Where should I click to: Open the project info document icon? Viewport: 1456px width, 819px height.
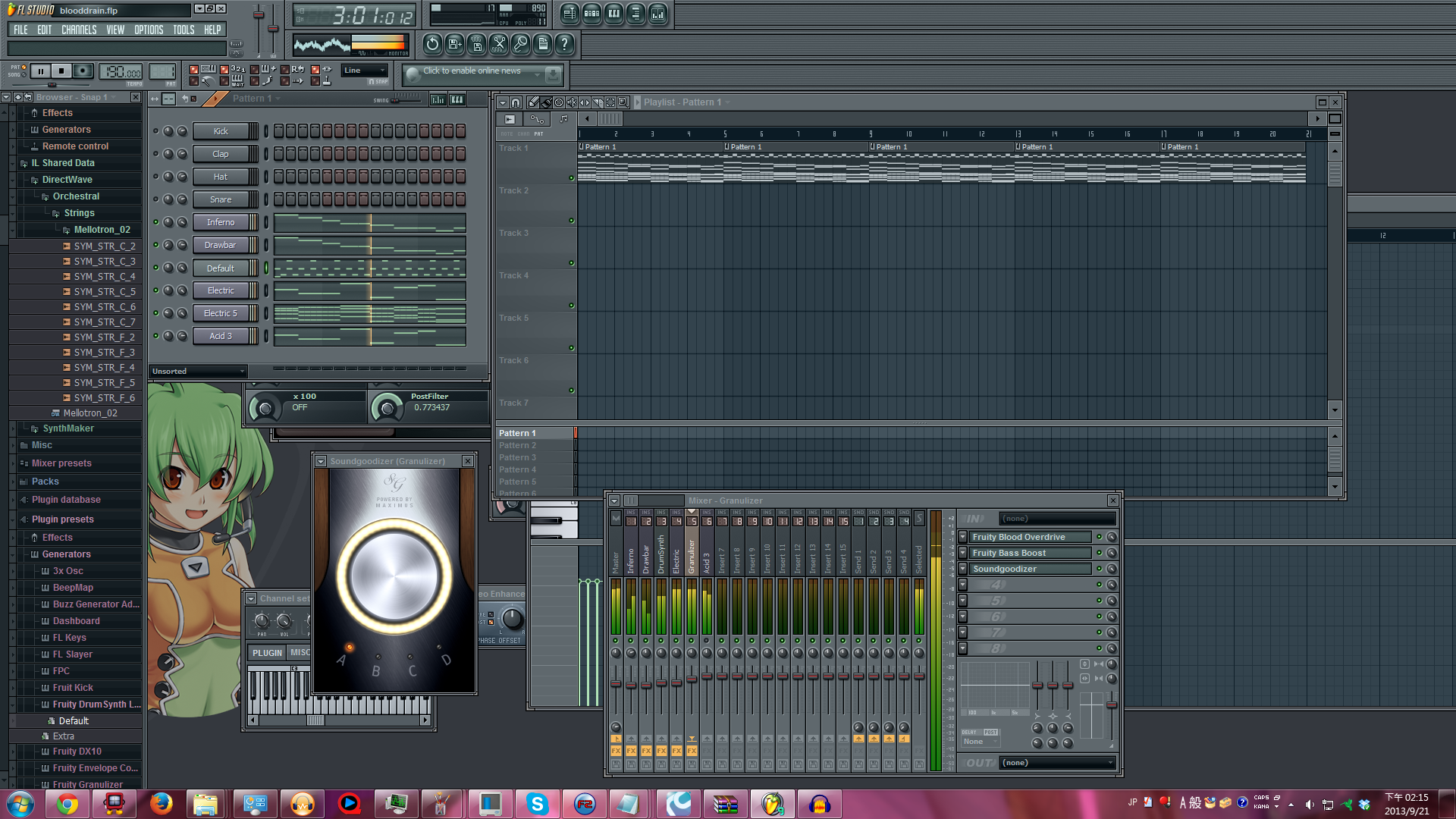pyautogui.click(x=542, y=44)
